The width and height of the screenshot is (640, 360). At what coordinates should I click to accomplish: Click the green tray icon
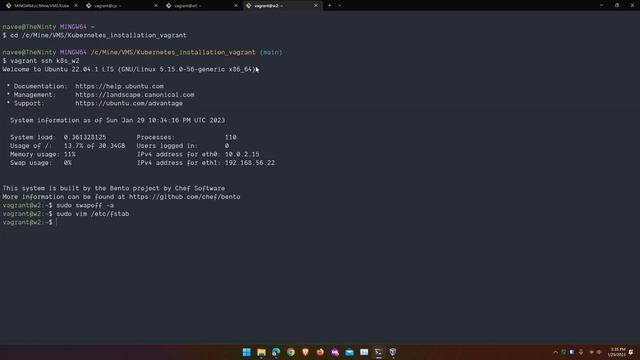(564, 352)
